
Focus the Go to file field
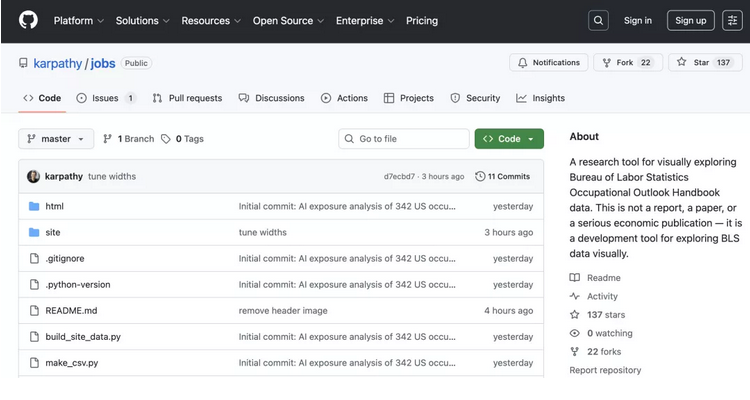click(404, 139)
